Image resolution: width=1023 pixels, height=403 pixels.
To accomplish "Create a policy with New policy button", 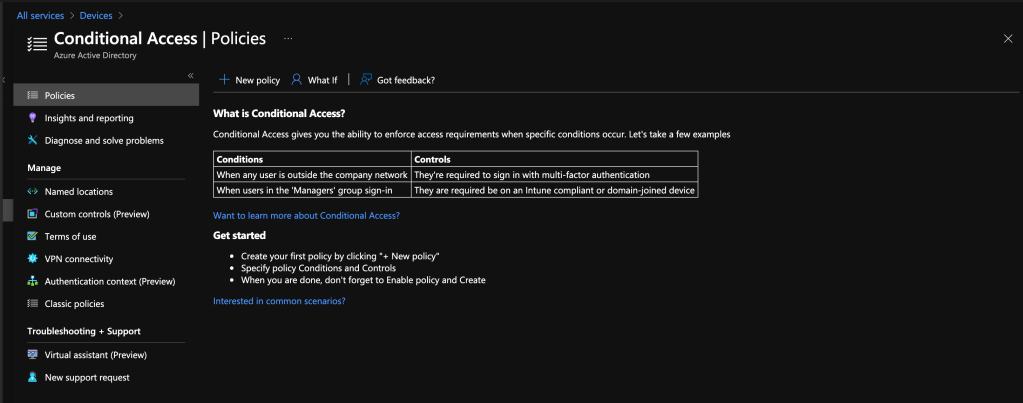I will pos(249,80).
